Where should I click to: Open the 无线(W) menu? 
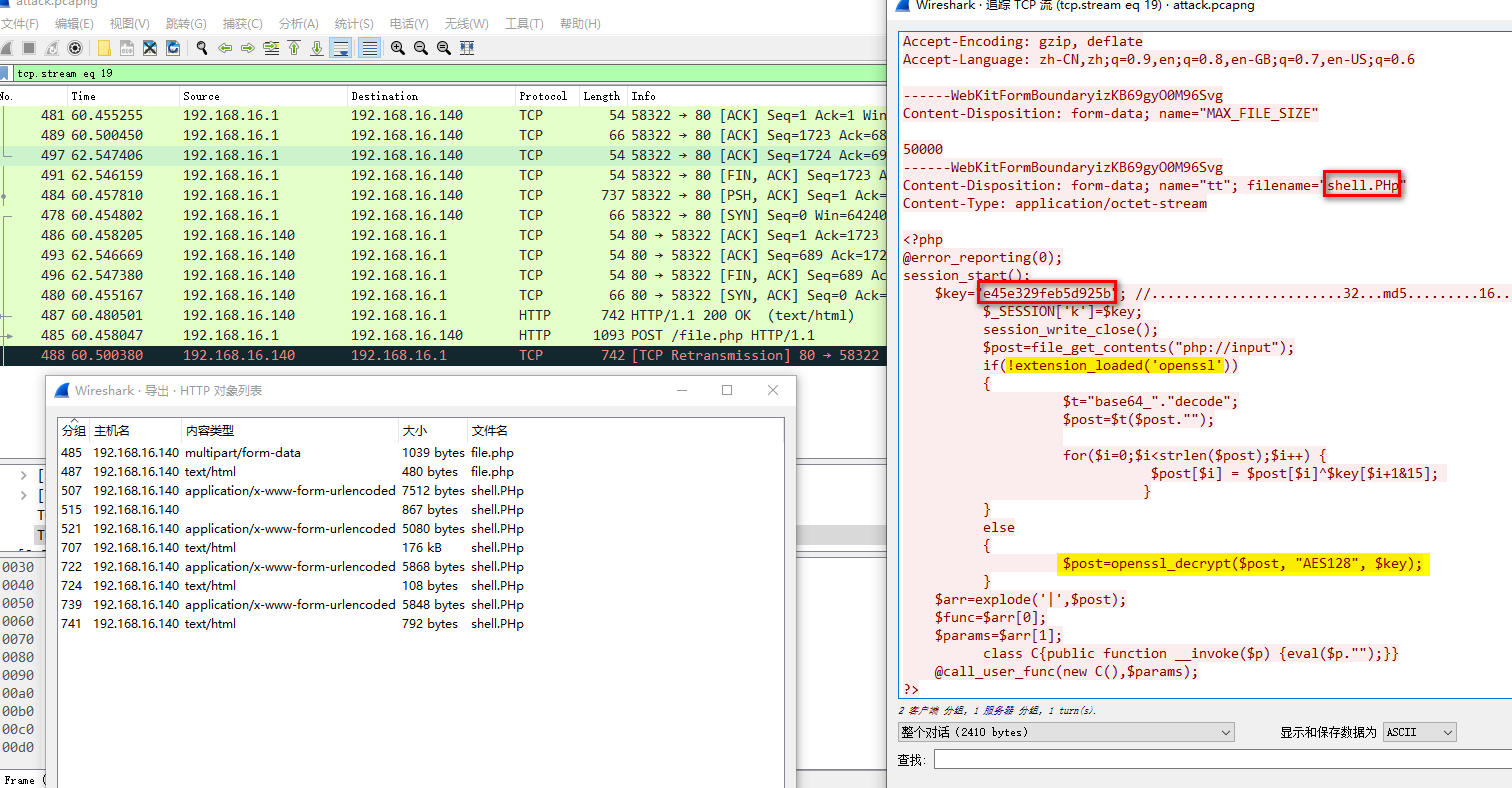pyautogui.click(x=466, y=23)
